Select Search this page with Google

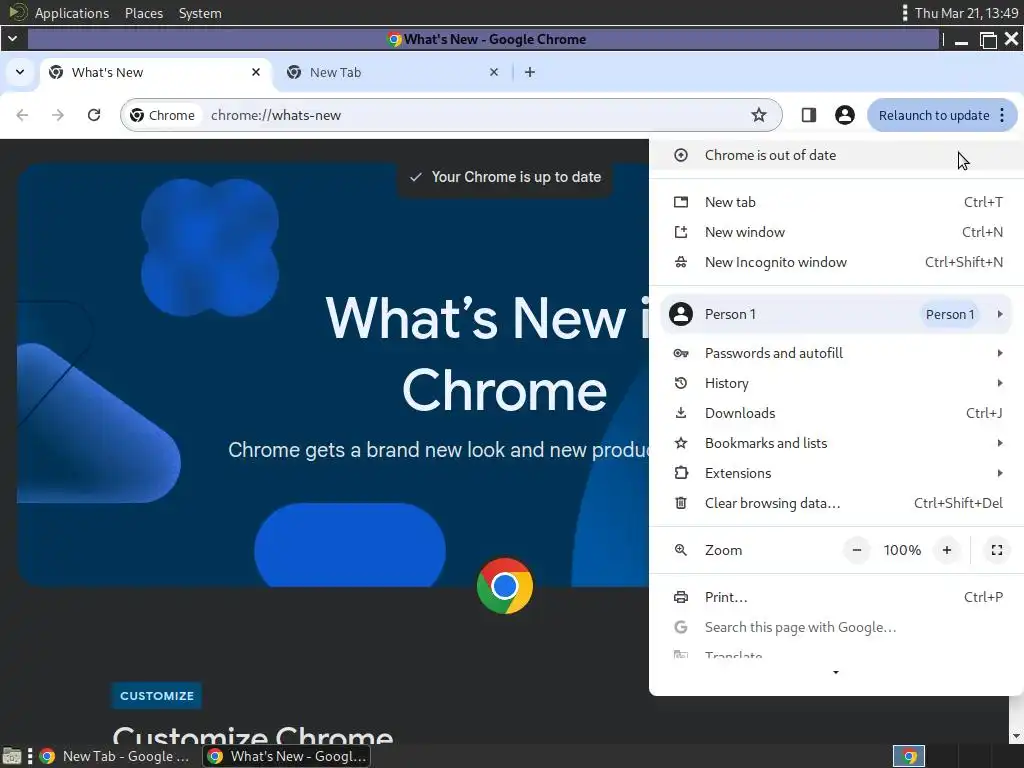click(836, 628)
